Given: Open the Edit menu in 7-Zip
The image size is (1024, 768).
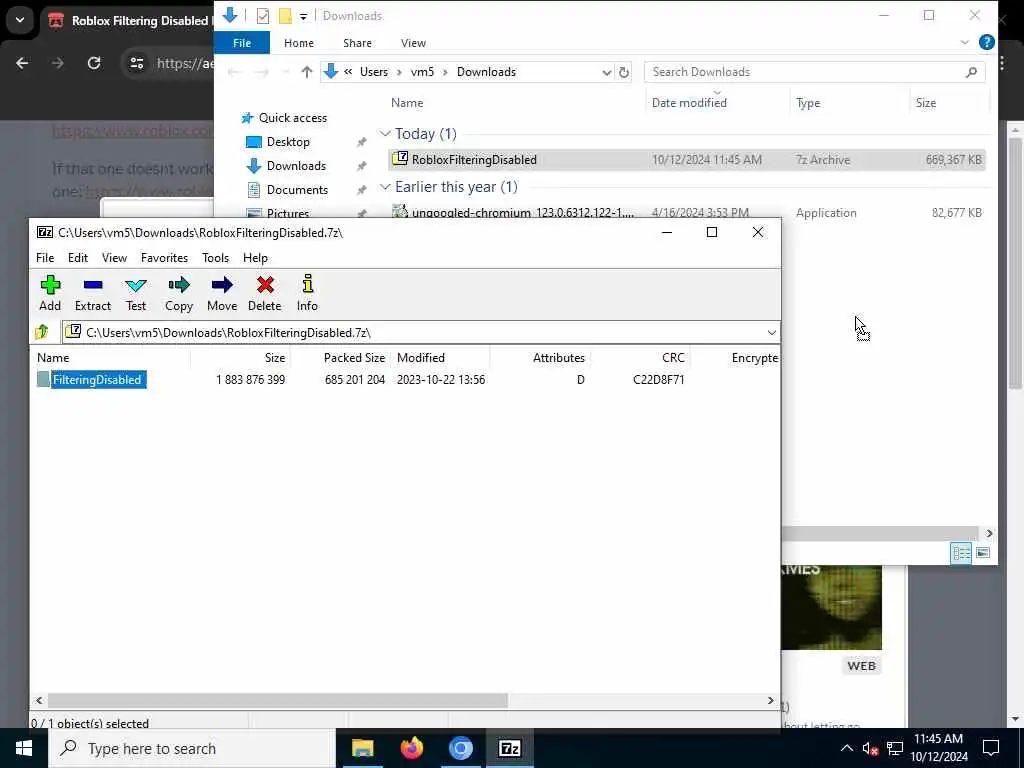Looking at the screenshot, I should click(x=78, y=258).
